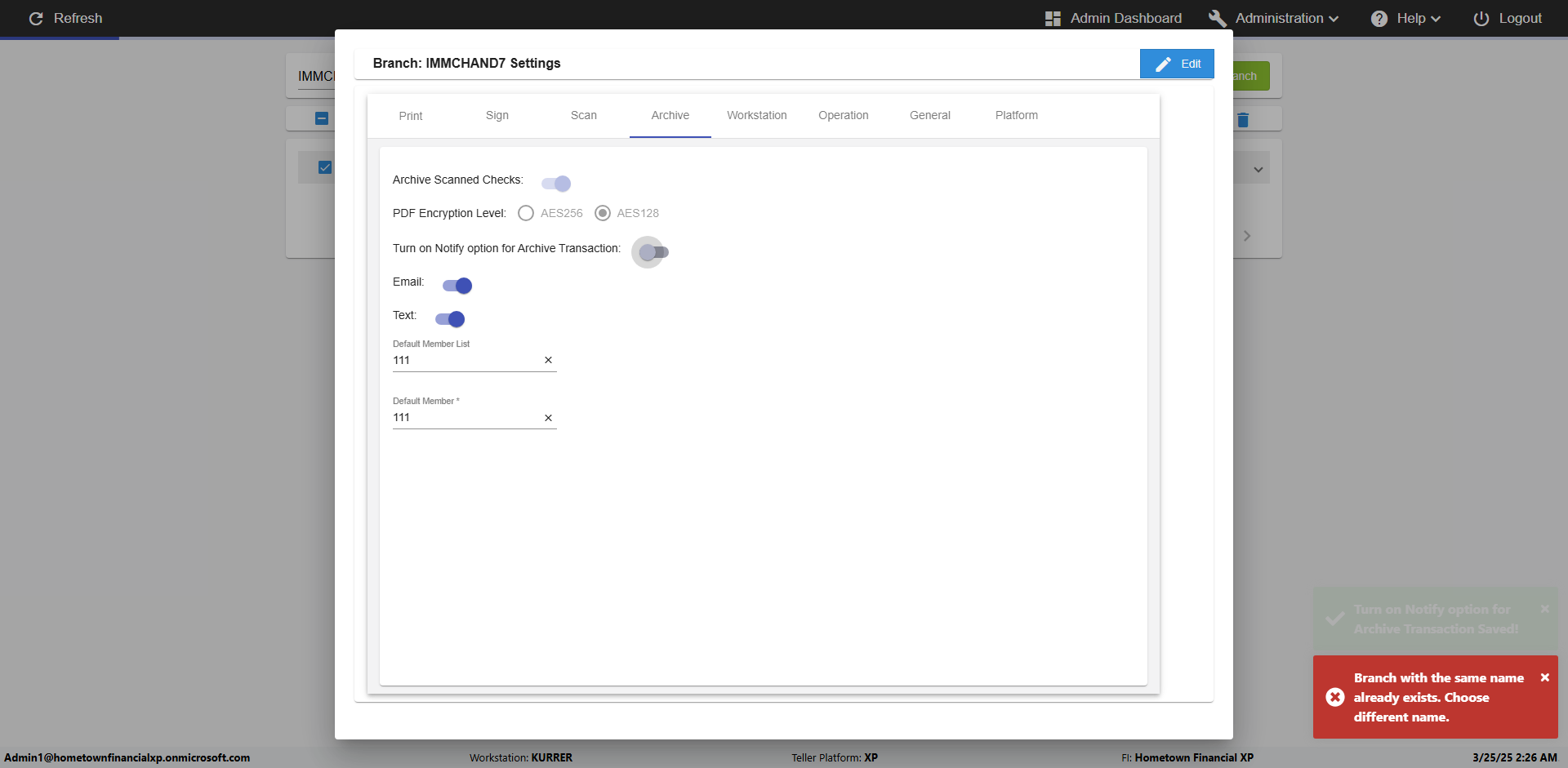Dismiss the red branch name error toast
Viewport: 1568px width, 768px height.
[x=1544, y=677]
